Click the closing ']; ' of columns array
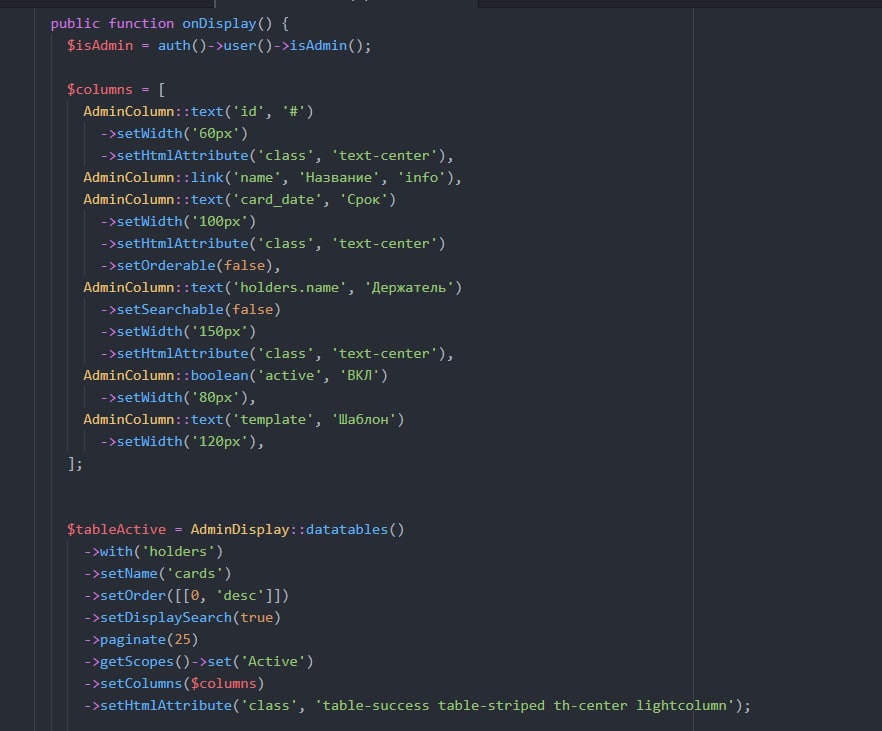This screenshot has height=731, width=882. click(x=75, y=463)
